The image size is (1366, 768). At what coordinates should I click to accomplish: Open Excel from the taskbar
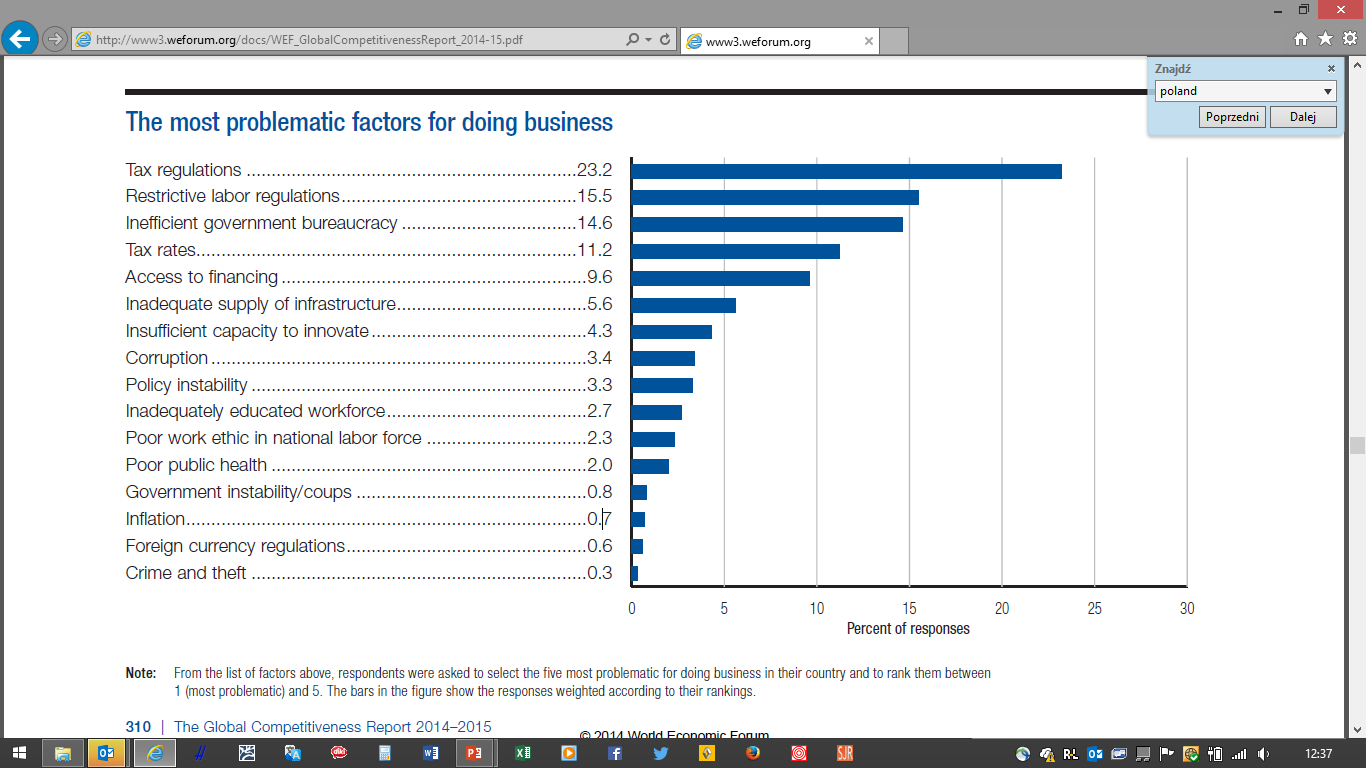coord(523,753)
